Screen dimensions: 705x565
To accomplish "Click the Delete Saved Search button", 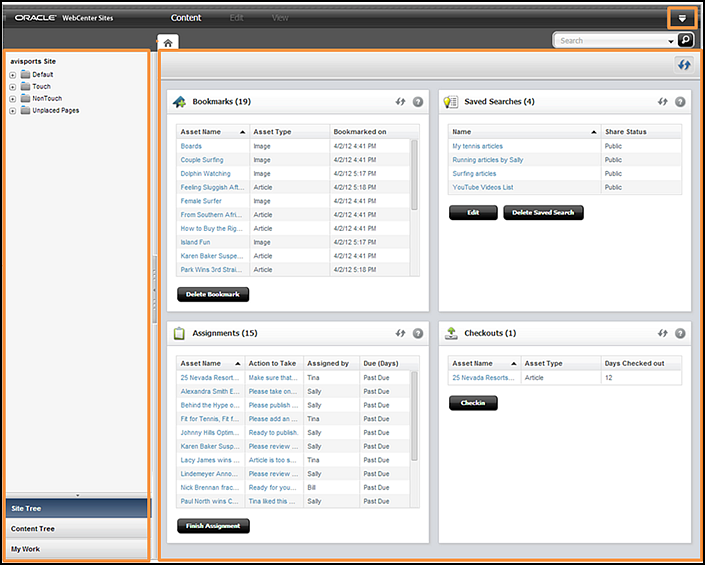I will pyautogui.click(x=543, y=213).
